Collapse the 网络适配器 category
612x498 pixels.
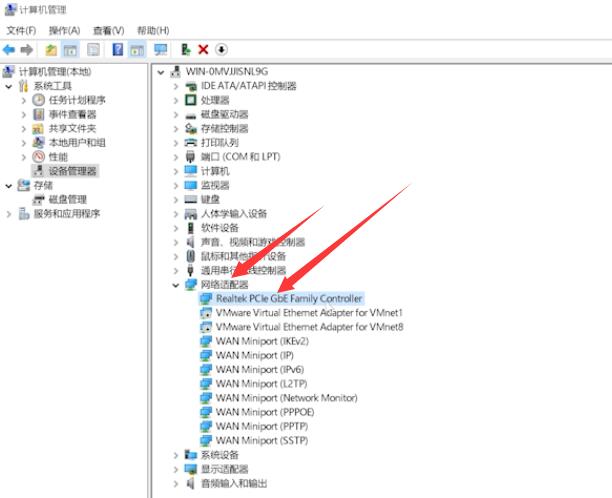coord(176,285)
